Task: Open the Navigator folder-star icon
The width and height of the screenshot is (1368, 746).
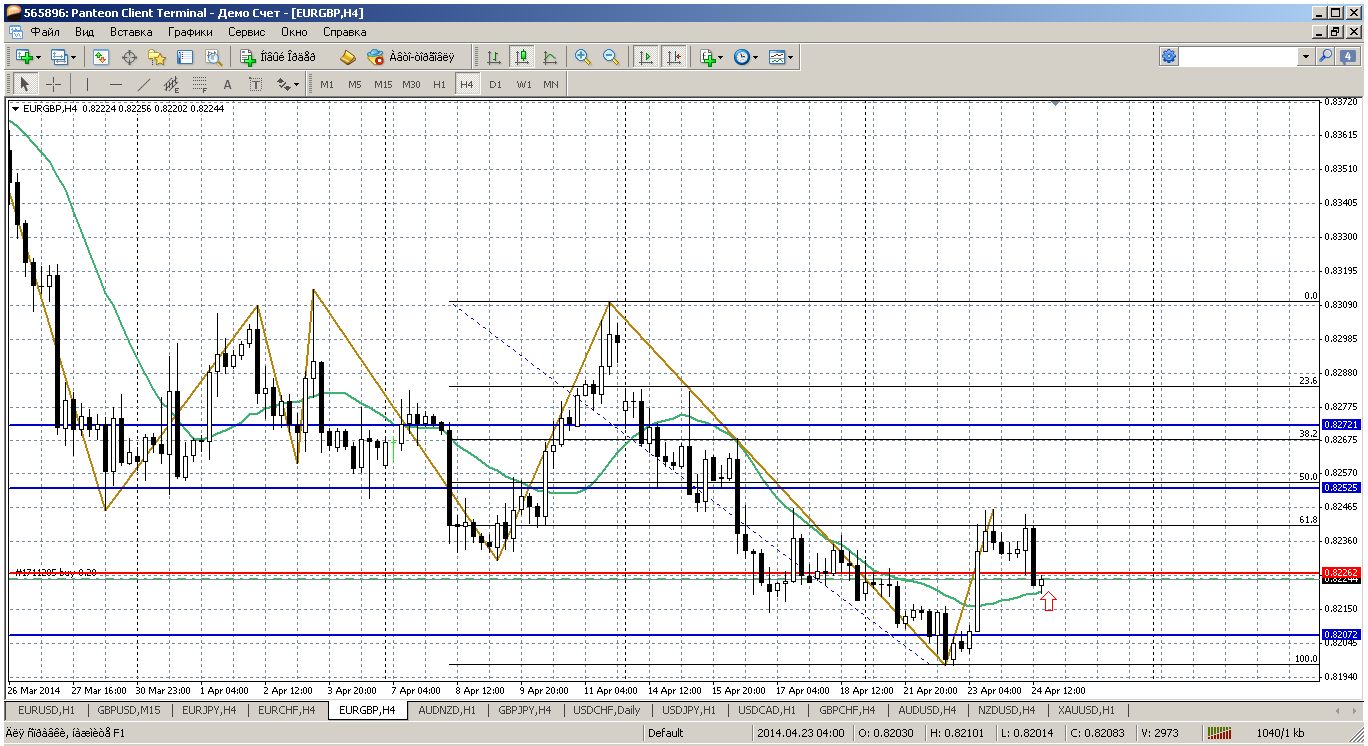Action: [x=156, y=57]
